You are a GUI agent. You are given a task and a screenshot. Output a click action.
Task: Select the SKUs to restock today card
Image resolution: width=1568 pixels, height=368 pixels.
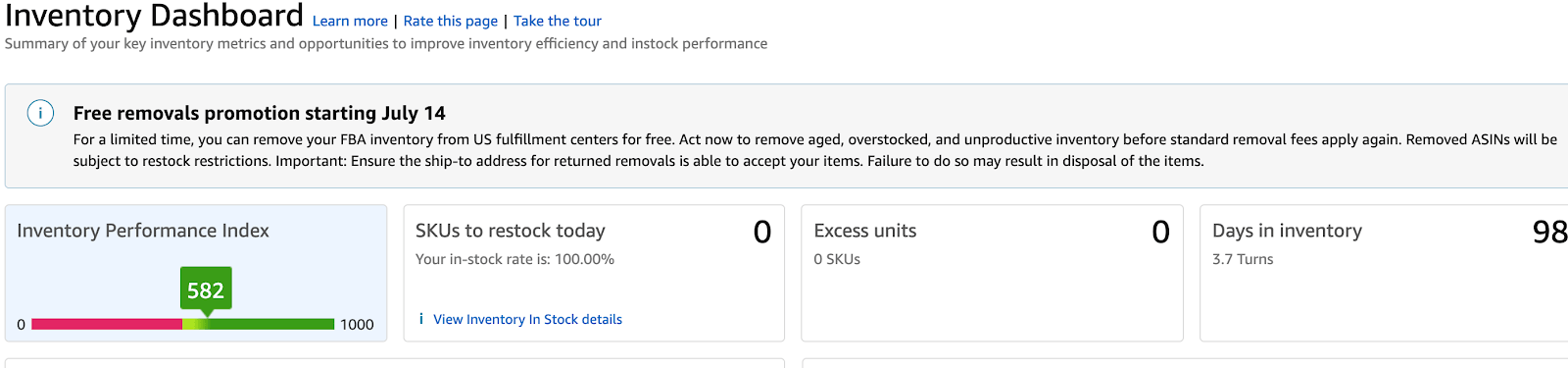(594, 273)
